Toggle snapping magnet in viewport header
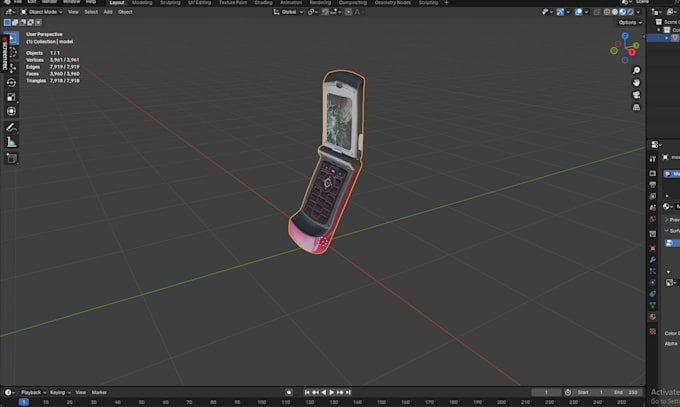Viewport: 680px width, 407px height. point(325,12)
